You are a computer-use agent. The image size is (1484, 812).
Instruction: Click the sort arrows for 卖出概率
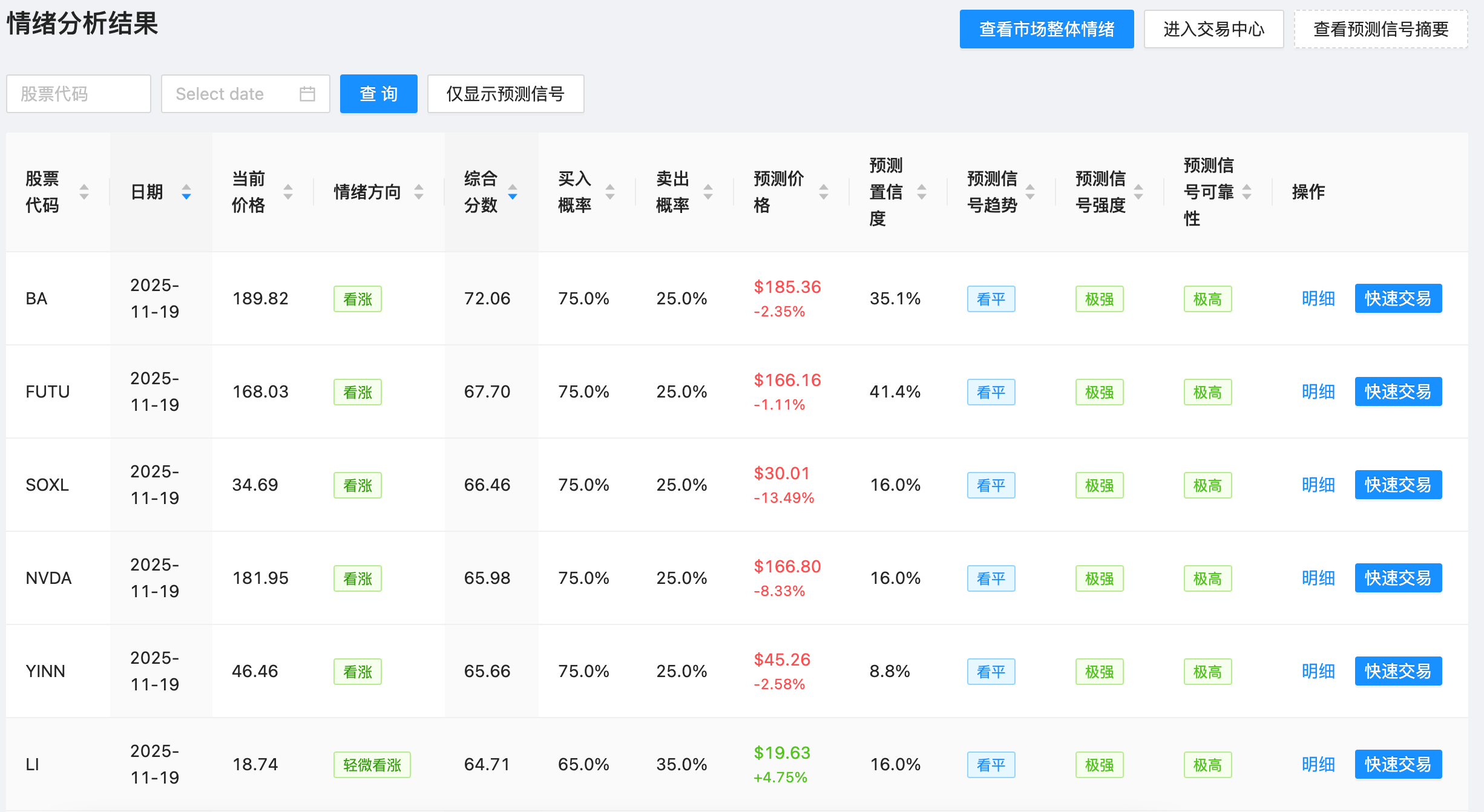(x=708, y=192)
